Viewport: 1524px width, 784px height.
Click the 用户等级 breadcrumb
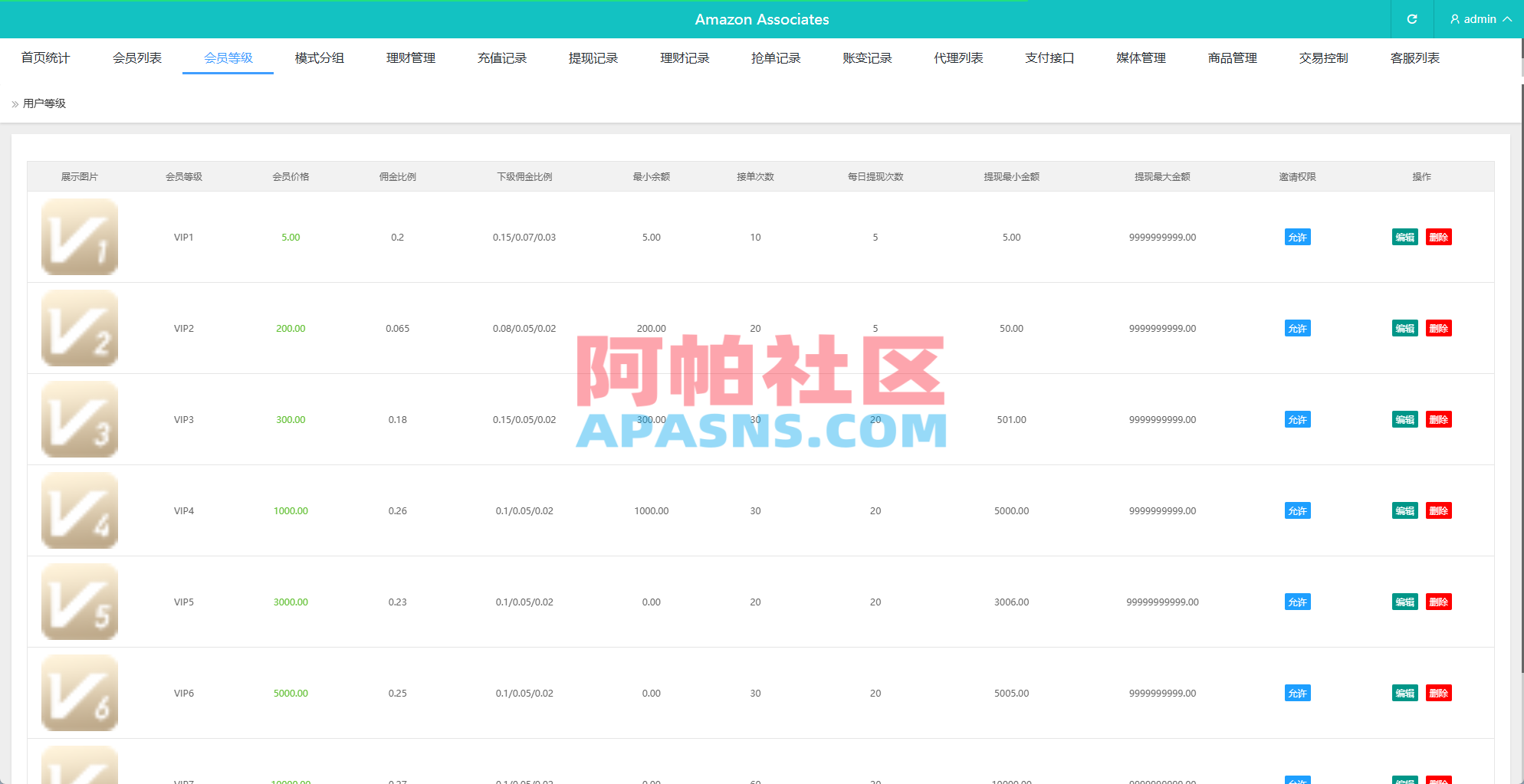point(44,103)
